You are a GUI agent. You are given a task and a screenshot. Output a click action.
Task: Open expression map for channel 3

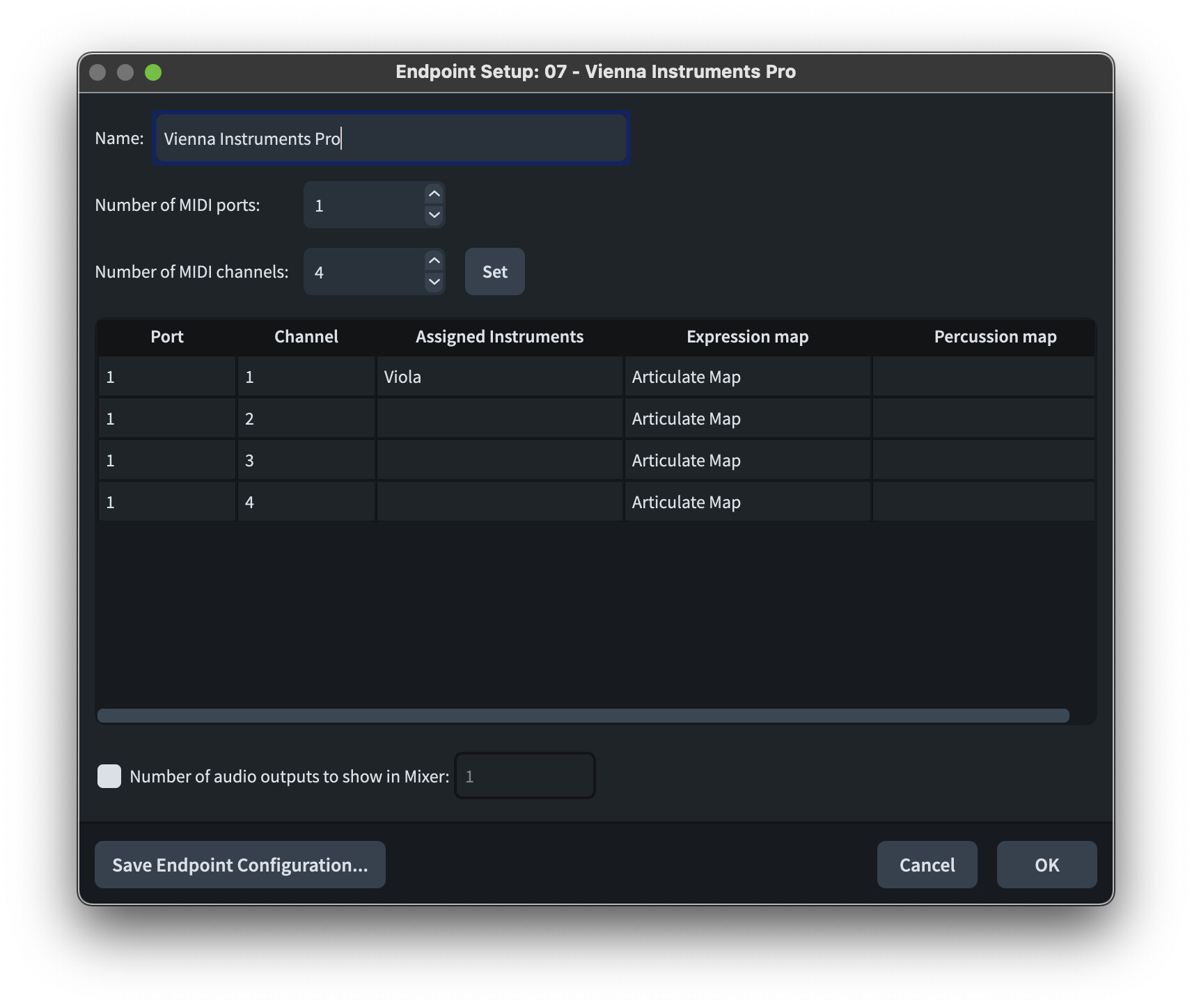[748, 460]
